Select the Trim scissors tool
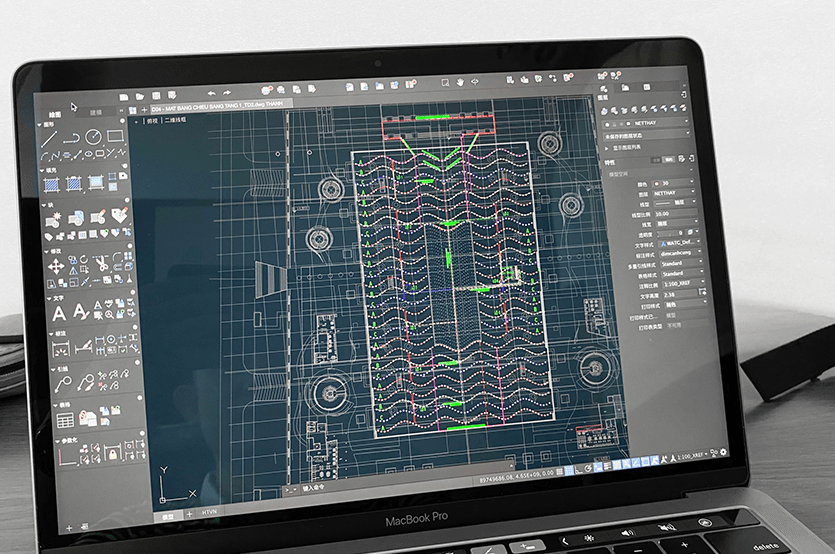835x554 pixels. (100, 263)
